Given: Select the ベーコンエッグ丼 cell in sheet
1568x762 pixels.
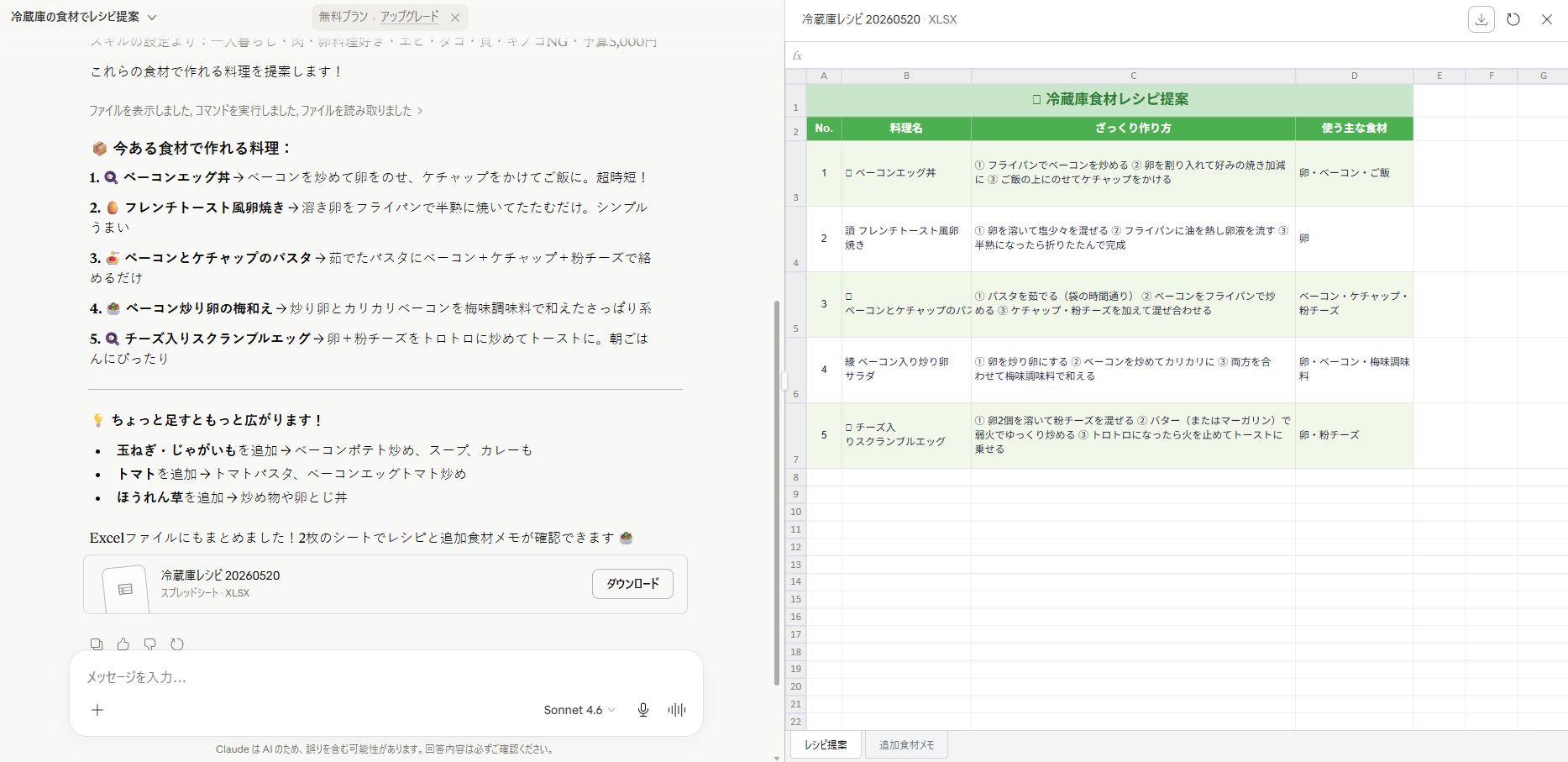Looking at the screenshot, I should pyautogui.click(x=906, y=173).
